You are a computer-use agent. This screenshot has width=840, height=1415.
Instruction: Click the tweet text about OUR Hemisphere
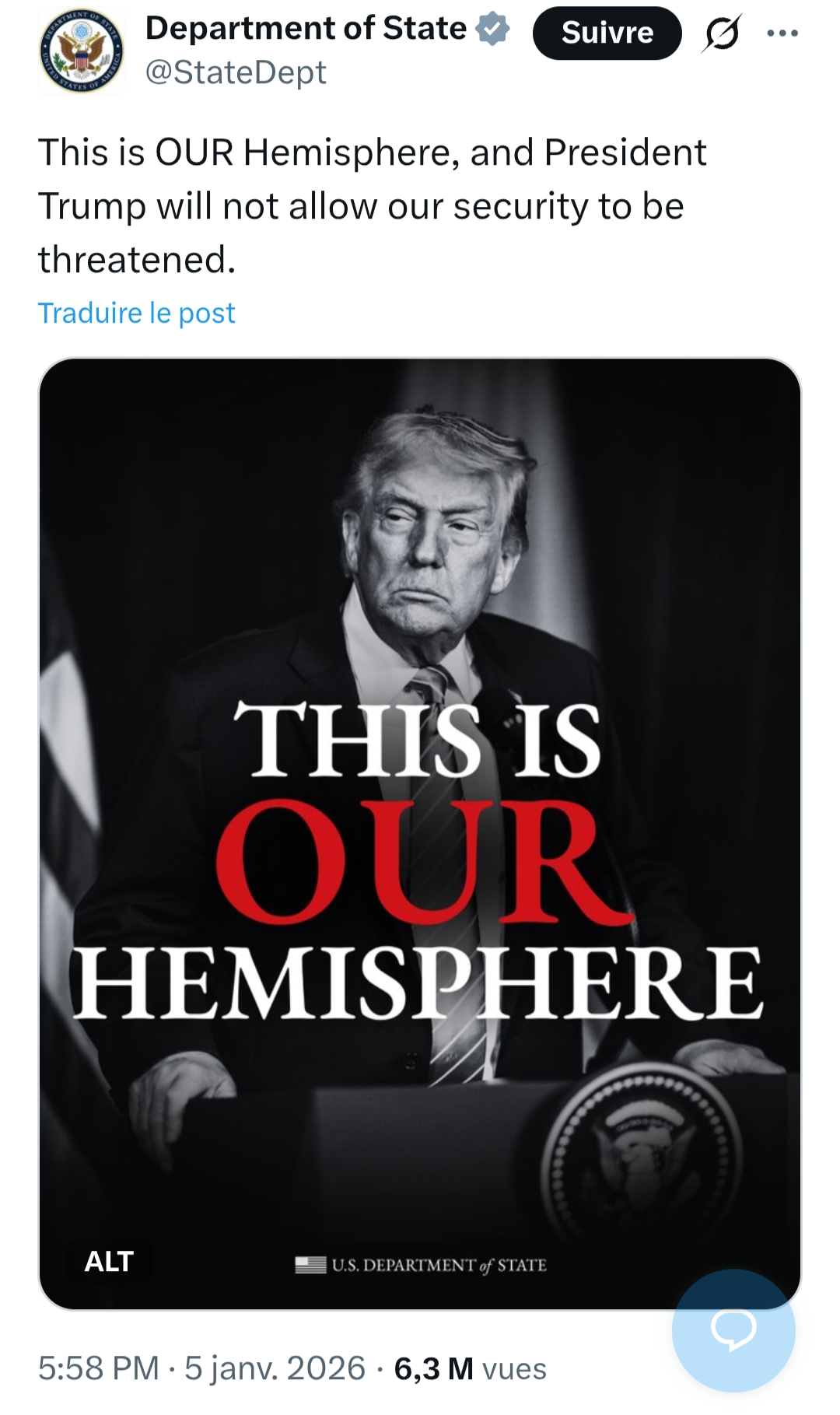tap(372, 205)
